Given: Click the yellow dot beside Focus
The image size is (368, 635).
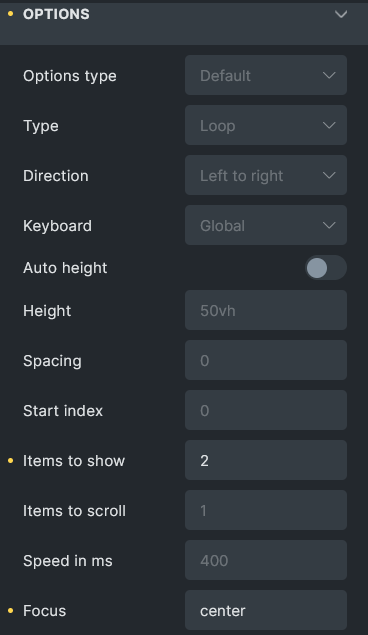Looking at the screenshot, I should click(11, 610).
